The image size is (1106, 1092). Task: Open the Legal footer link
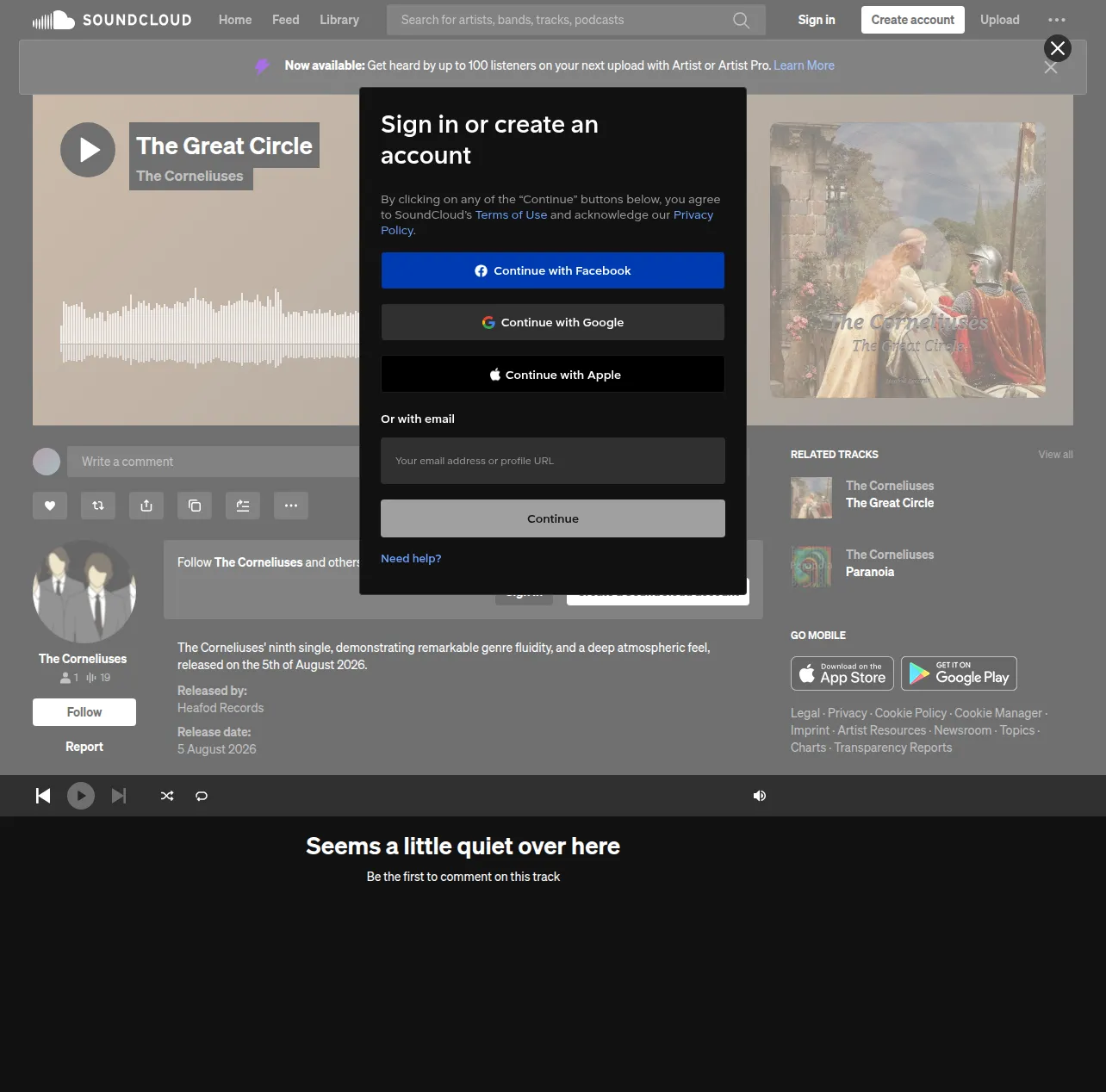pyautogui.click(x=805, y=713)
